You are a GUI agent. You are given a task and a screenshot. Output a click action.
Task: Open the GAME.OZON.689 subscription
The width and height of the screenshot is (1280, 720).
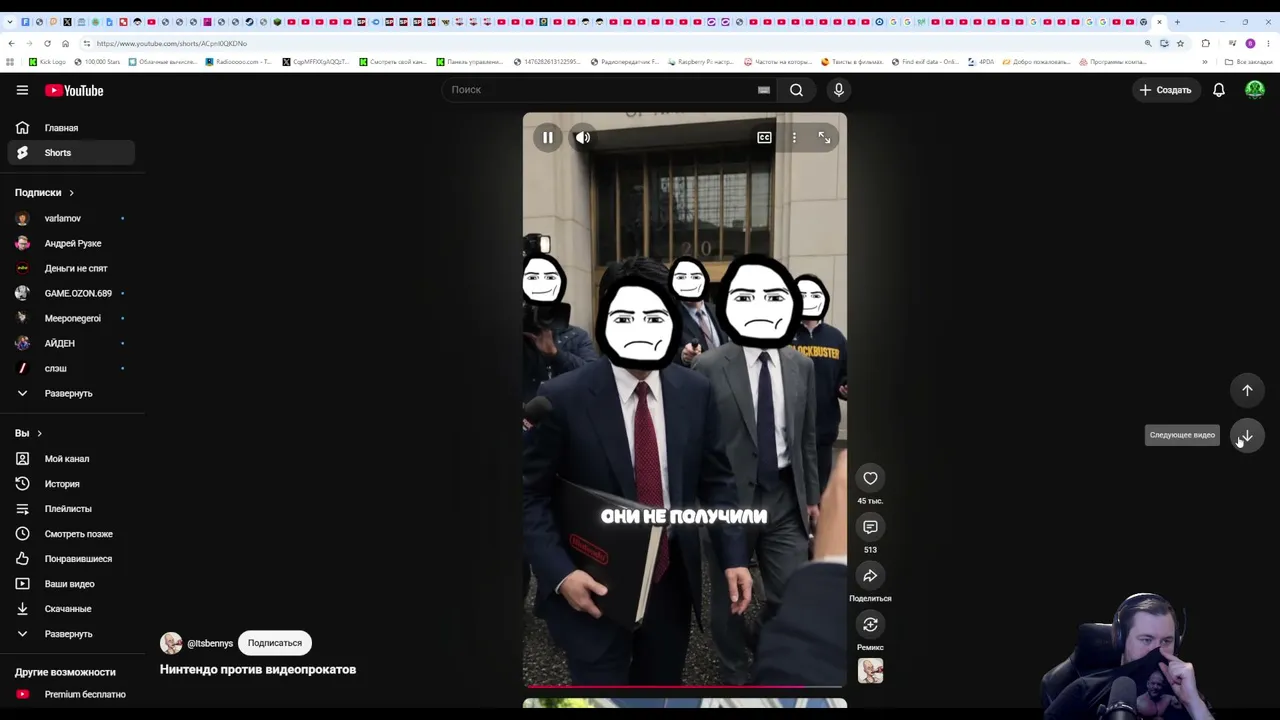70,293
